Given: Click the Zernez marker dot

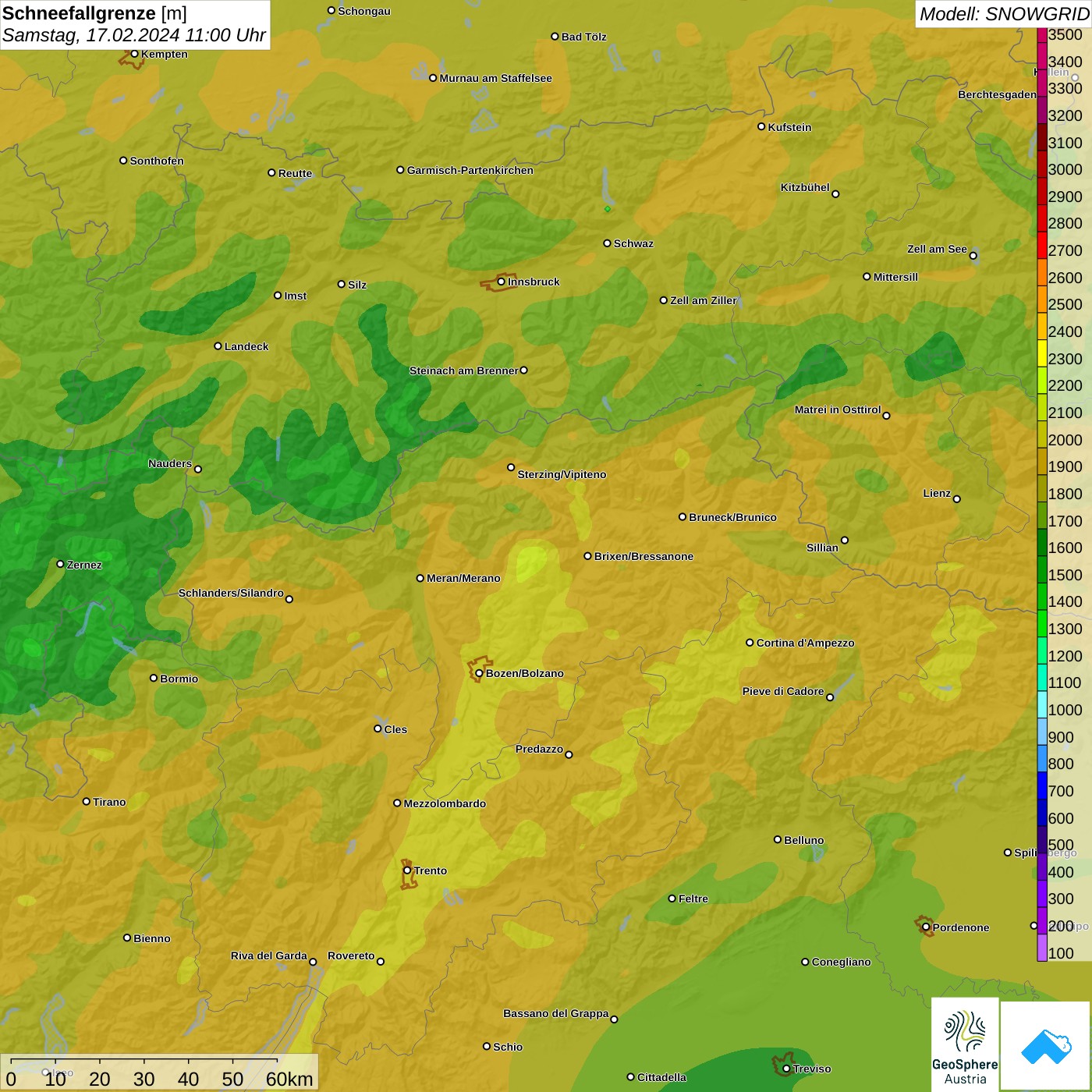Looking at the screenshot, I should [60, 564].
